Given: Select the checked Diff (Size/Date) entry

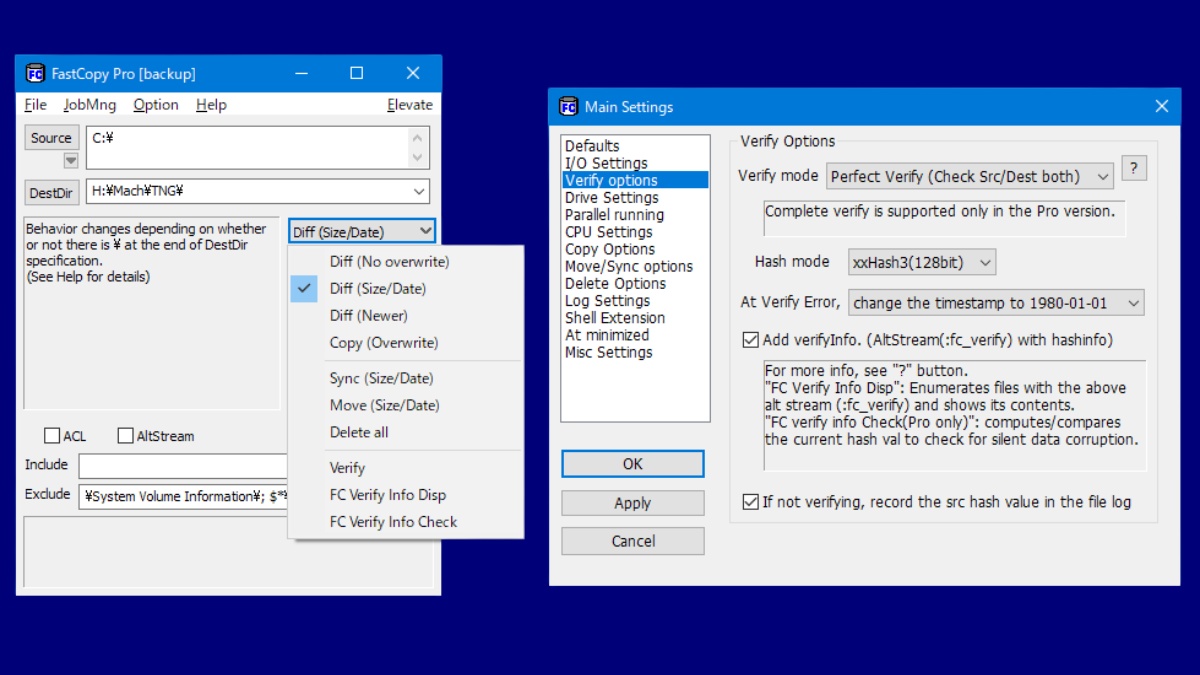Looking at the screenshot, I should tap(405, 289).
